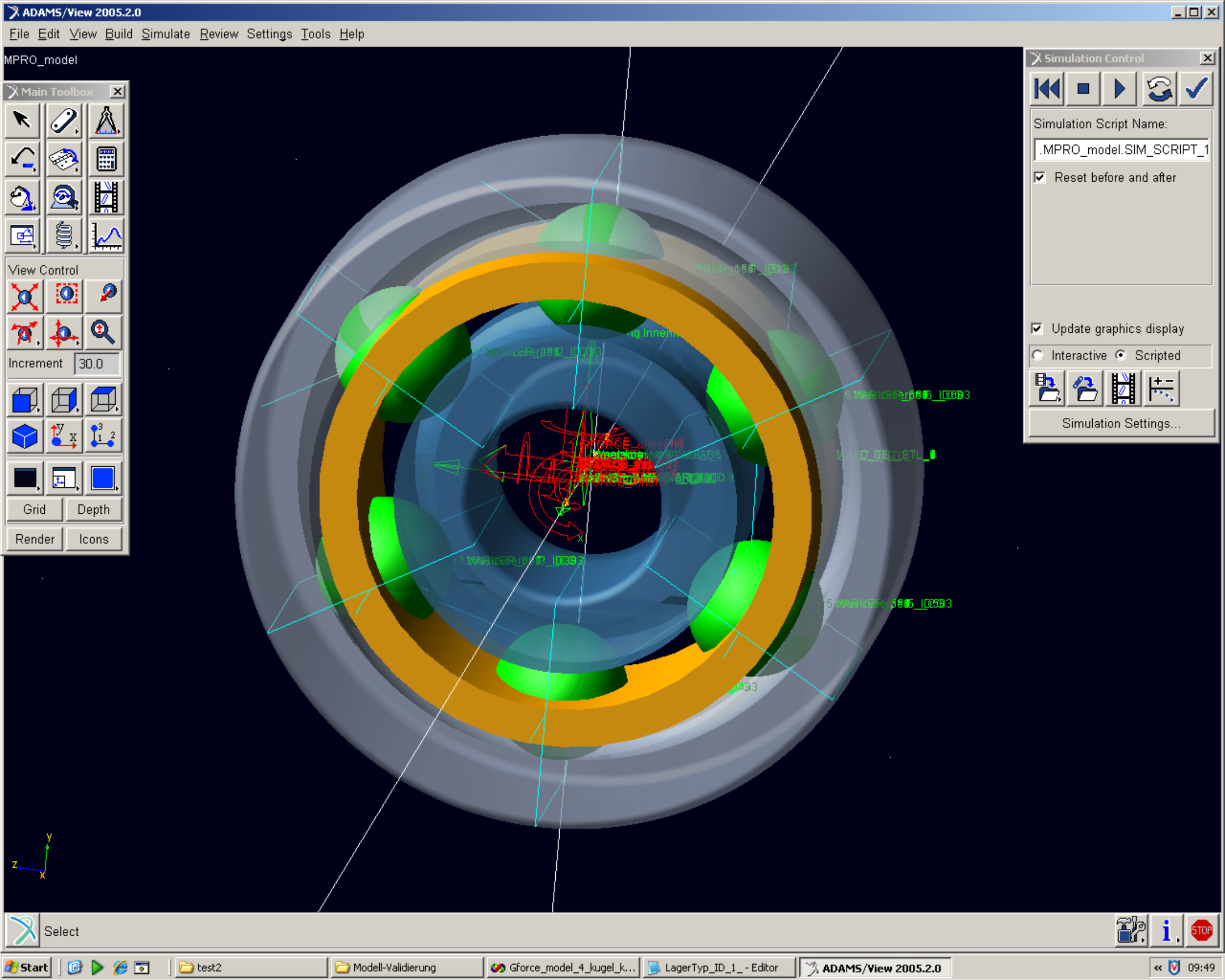This screenshot has width=1225, height=980.
Task: Open the calculator simulation tool
Action: [x=106, y=159]
